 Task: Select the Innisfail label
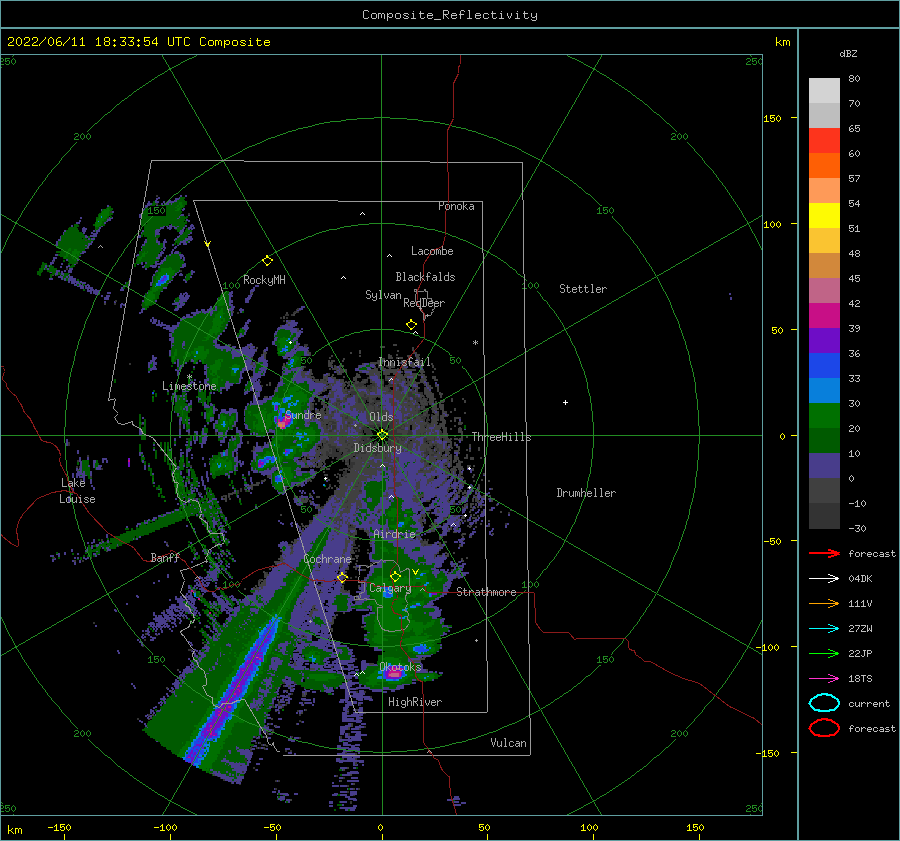(405, 362)
